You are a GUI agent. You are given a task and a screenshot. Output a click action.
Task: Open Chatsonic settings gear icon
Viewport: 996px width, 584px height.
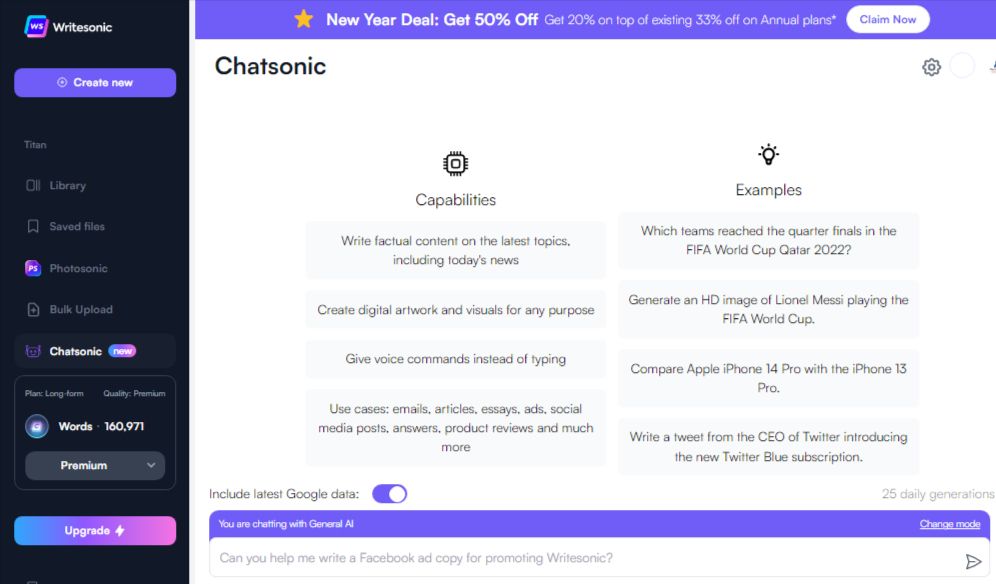click(931, 67)
